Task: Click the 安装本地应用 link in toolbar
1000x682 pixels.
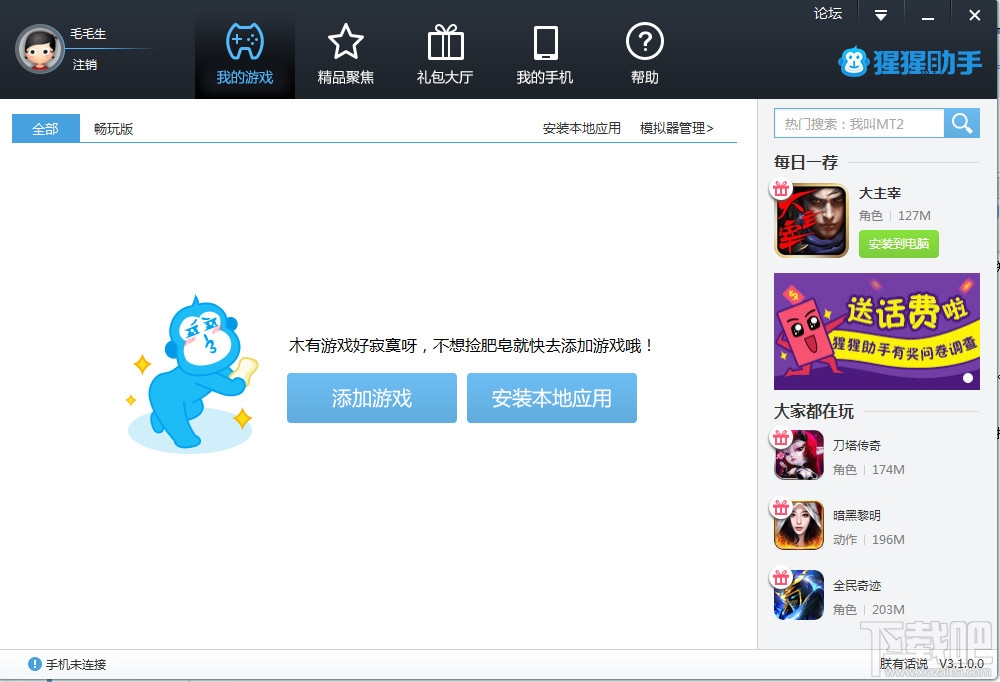Action: pyautogui.click(x=582, y=128)
